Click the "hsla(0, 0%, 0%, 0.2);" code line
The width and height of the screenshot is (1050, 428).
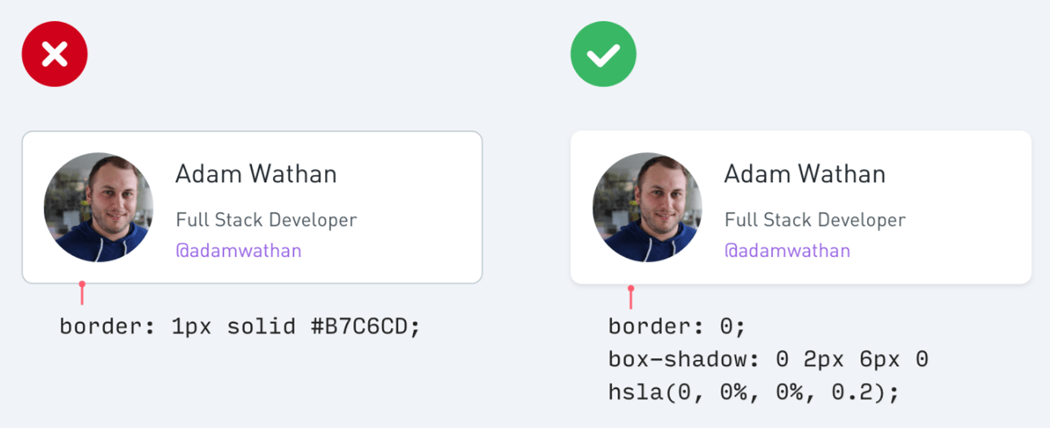(x=754, y=392)
